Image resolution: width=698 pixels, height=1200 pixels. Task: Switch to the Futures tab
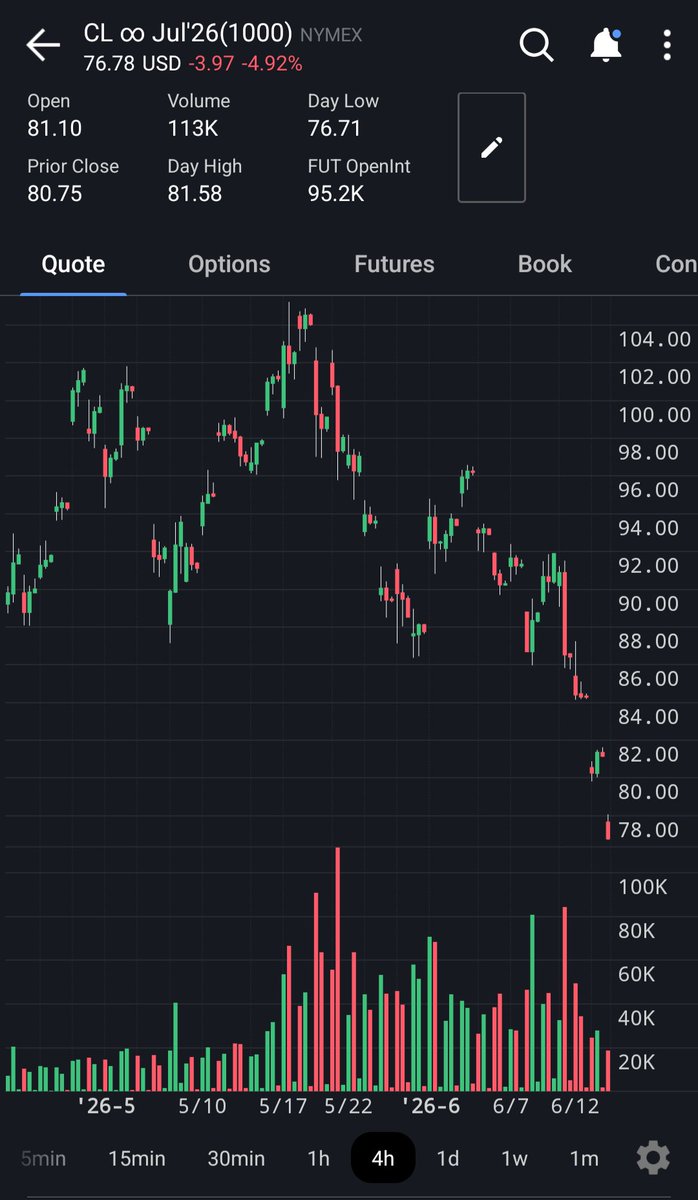point(394,264)
